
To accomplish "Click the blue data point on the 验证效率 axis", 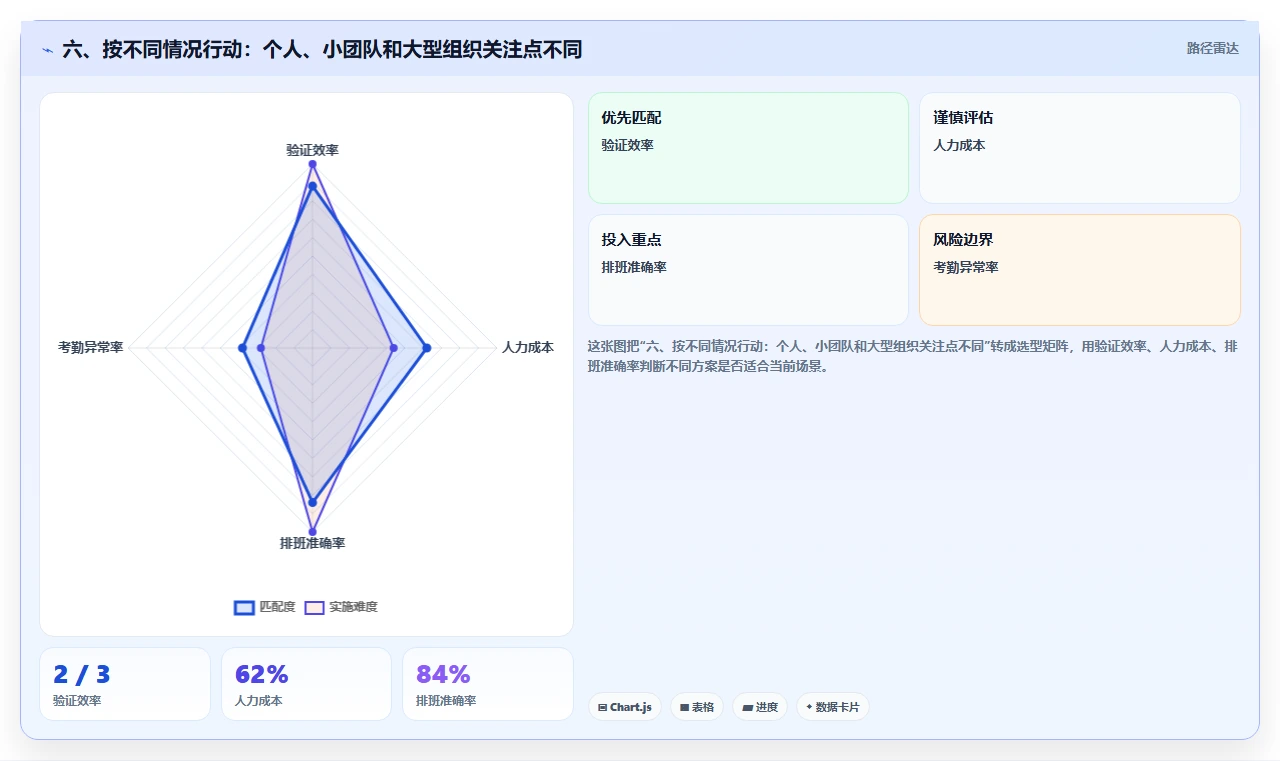I will [x=312, y=186].
